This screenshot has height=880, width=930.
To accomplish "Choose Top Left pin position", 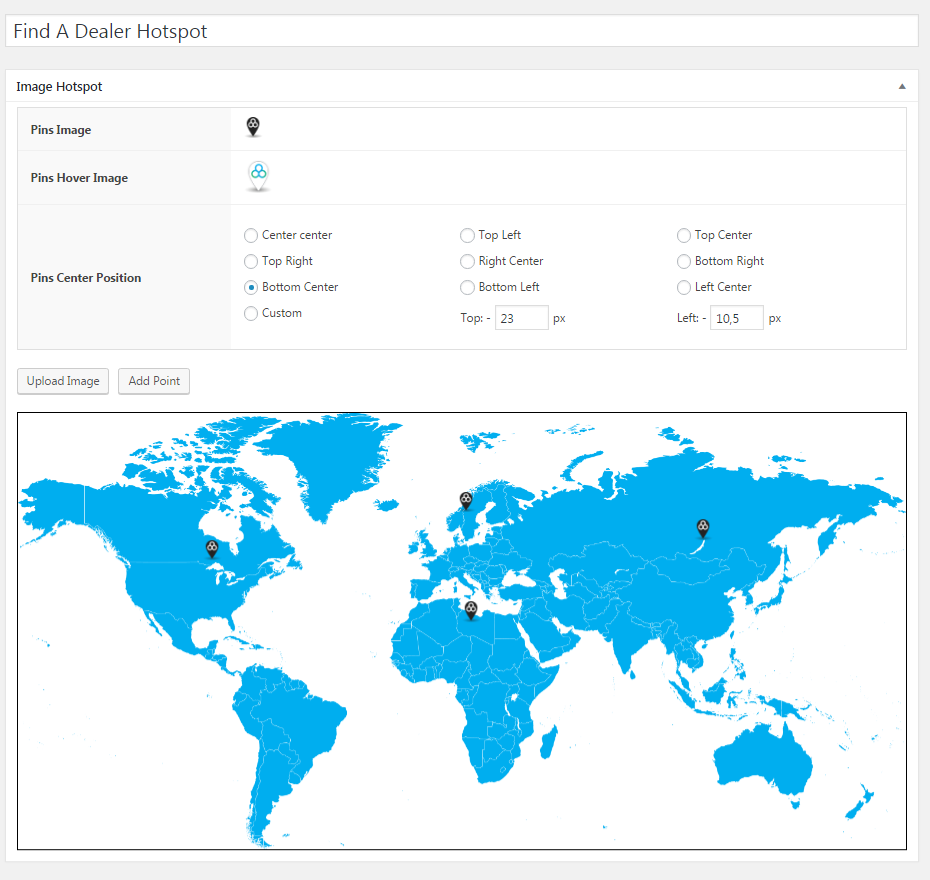I will [x=467, y=236].
